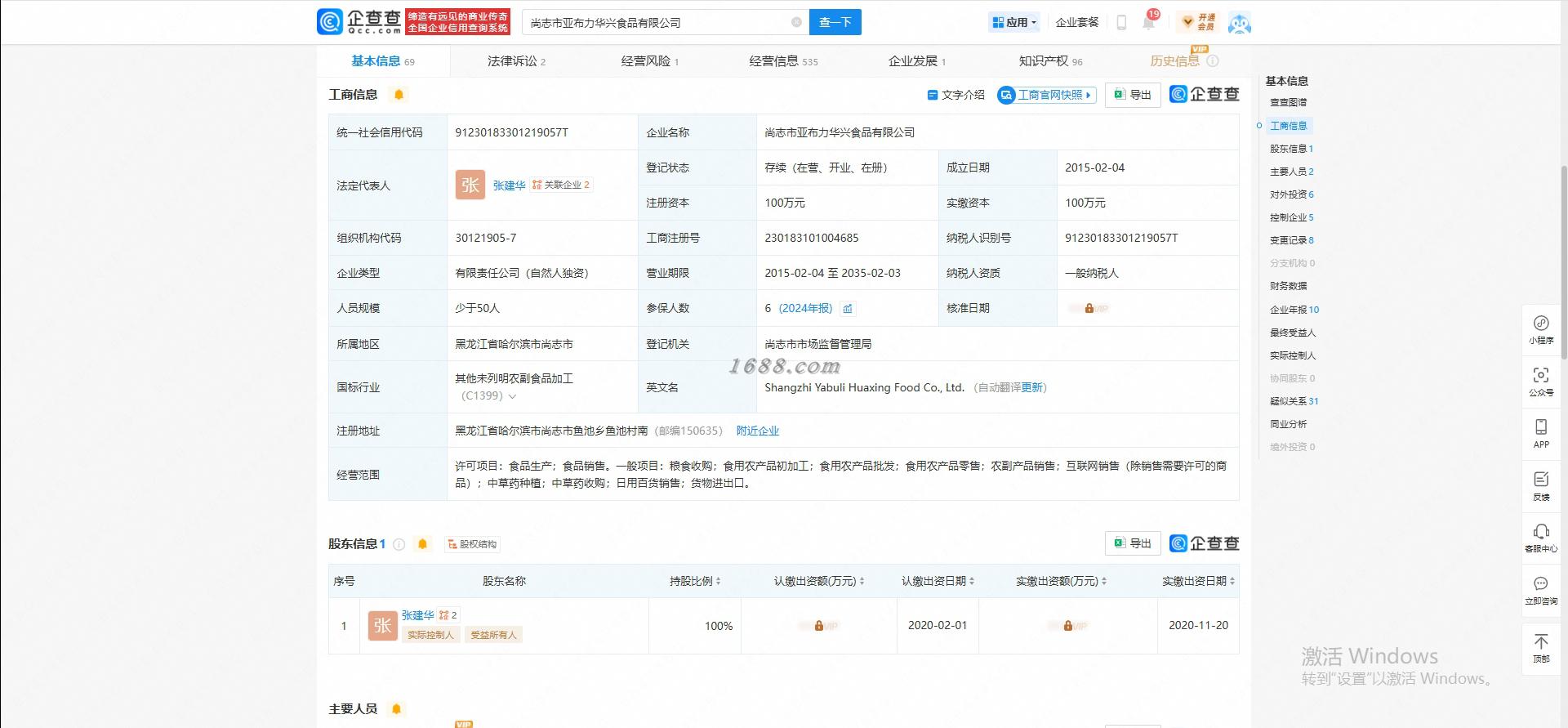
Task: Click 张建华 avatar in 法定代表人 row
Action: pyautogui.click(x=470, y=185)
